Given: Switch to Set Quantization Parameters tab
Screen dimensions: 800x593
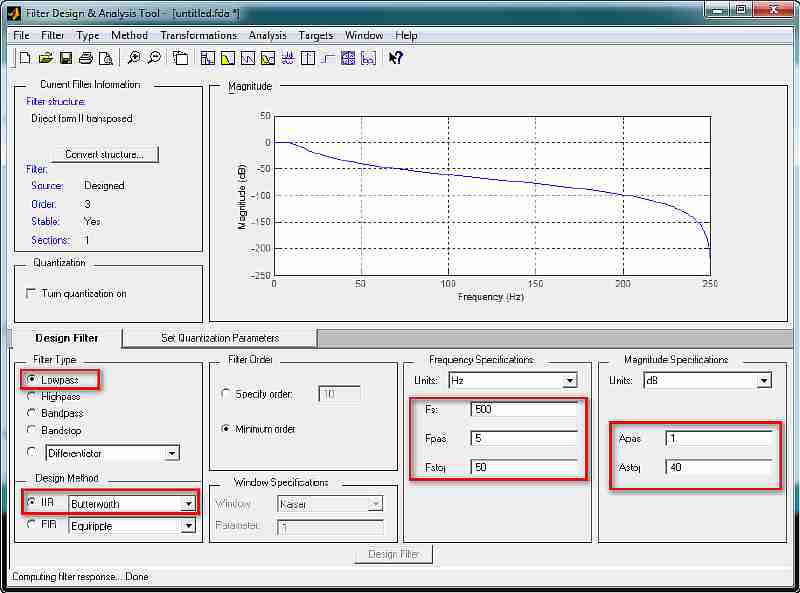Looking at the screenshot, I should pos(220,338).
